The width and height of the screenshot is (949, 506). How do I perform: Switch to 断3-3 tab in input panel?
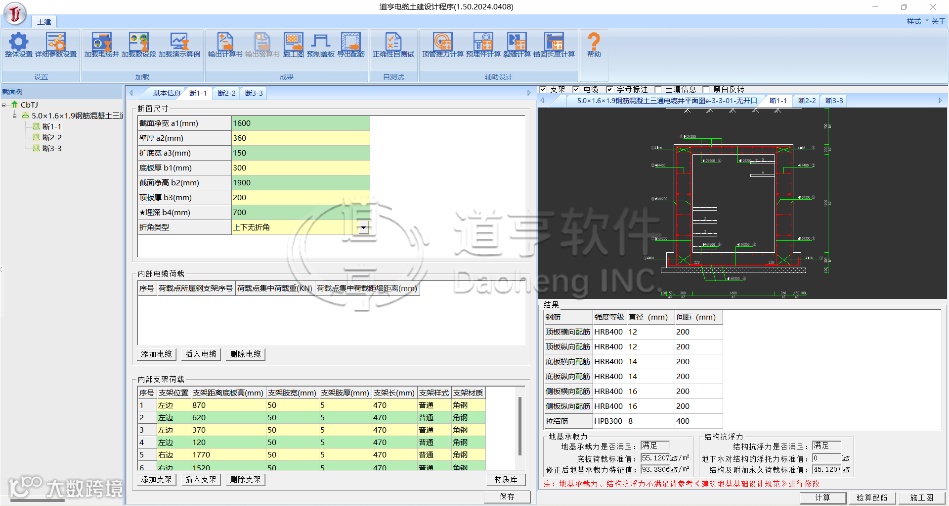tap(254, 93)
